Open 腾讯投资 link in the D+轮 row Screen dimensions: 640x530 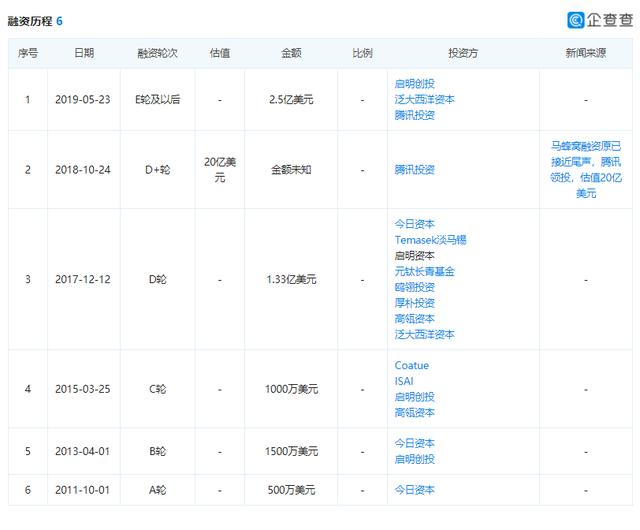click(x=414, y=169)
